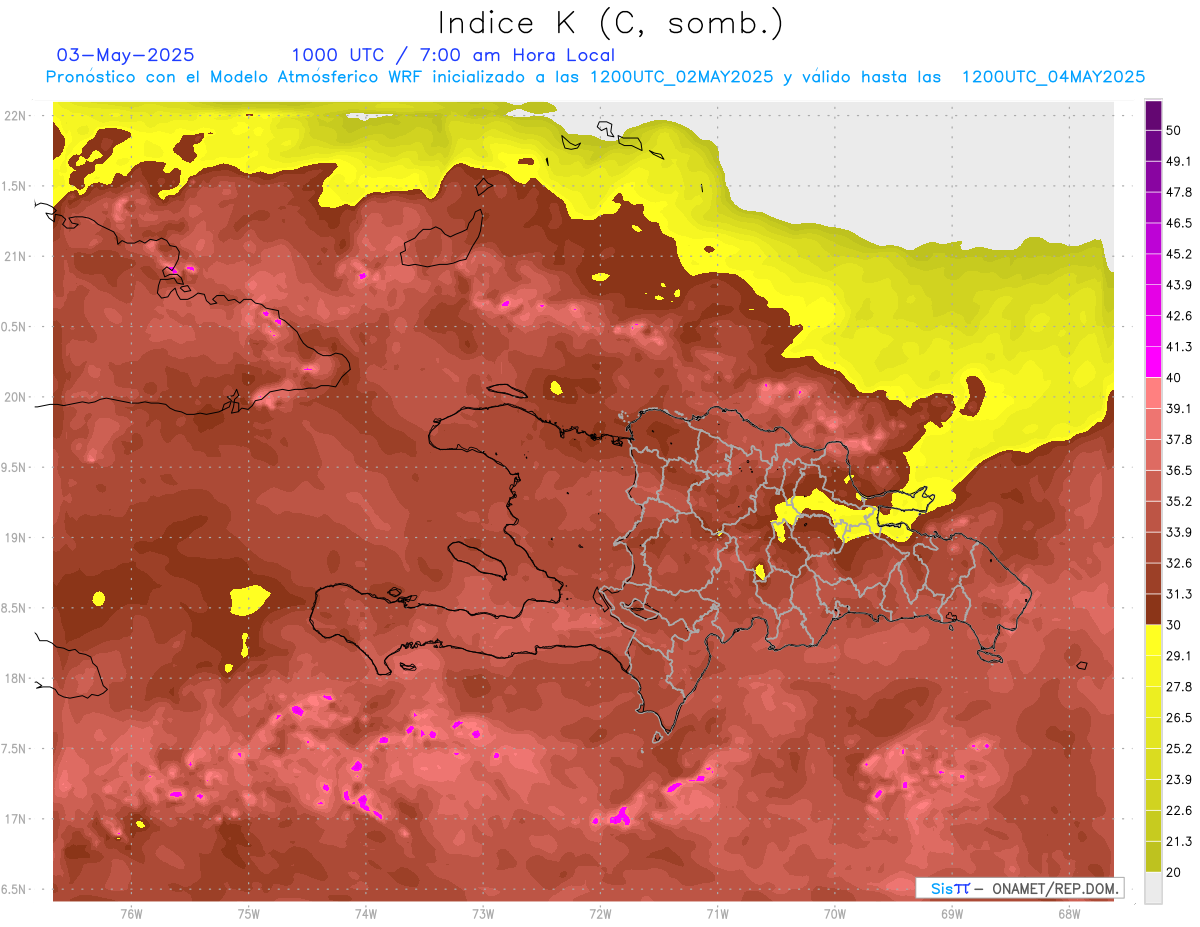Click the '20N' latitude label

(x=15, y=397)
